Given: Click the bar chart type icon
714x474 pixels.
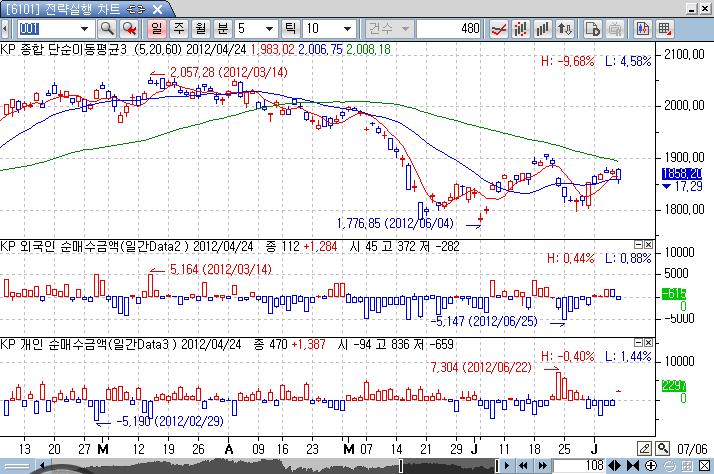Looking at the screenshot, I should pos(545,29).
